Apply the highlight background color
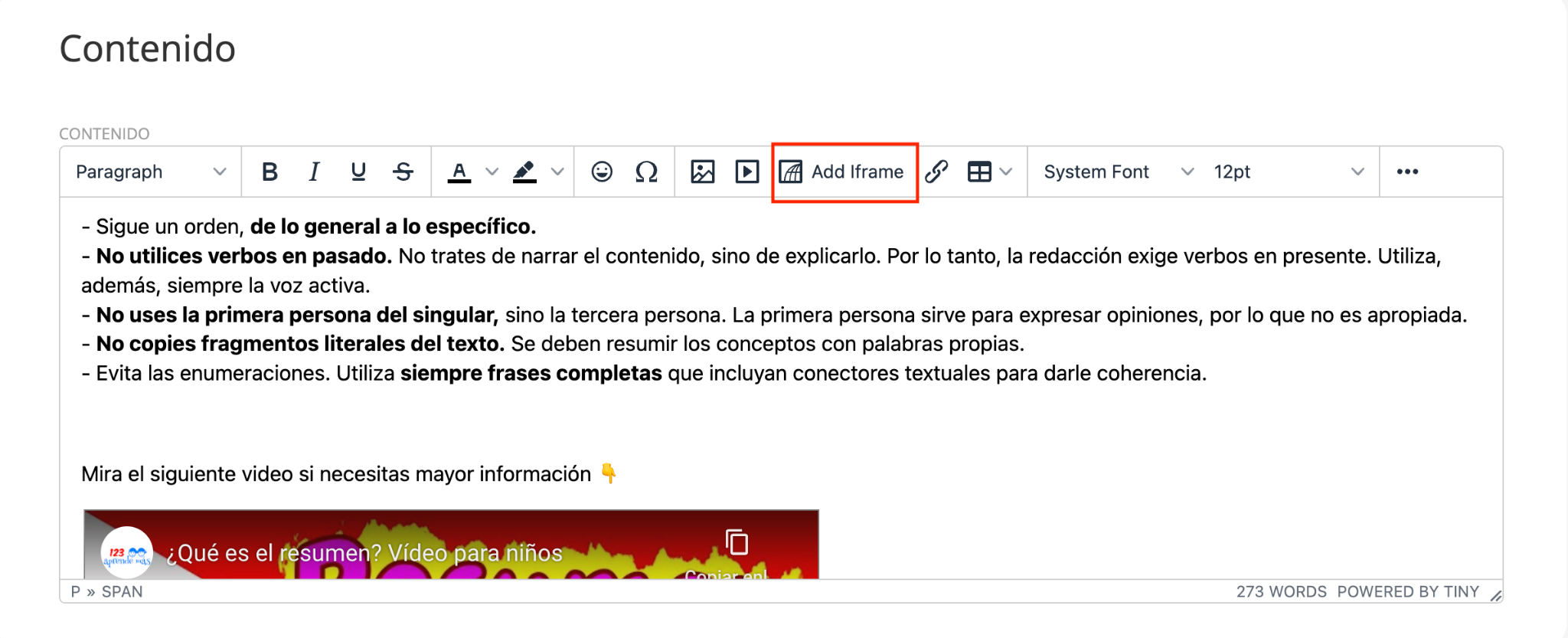This screenshot has height=638, width=1568. pyautogui.click(x=524, y=172)
